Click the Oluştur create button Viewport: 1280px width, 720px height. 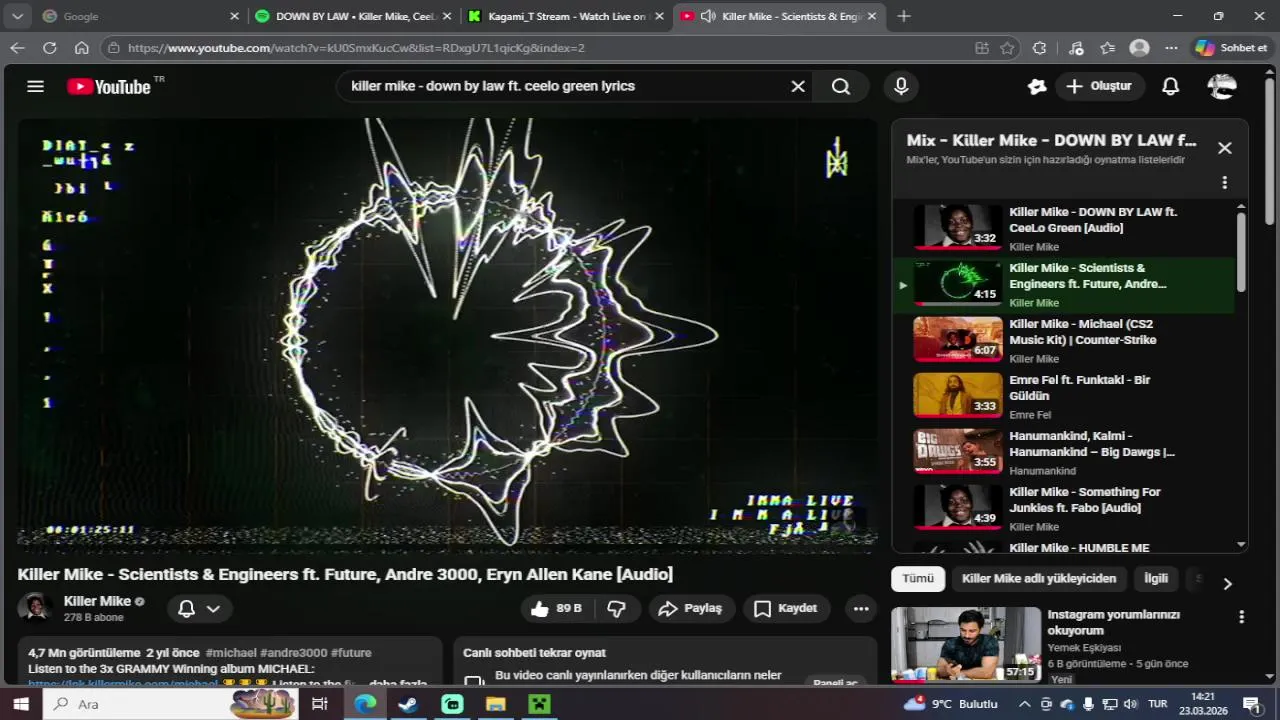(x=1098, y=86)
